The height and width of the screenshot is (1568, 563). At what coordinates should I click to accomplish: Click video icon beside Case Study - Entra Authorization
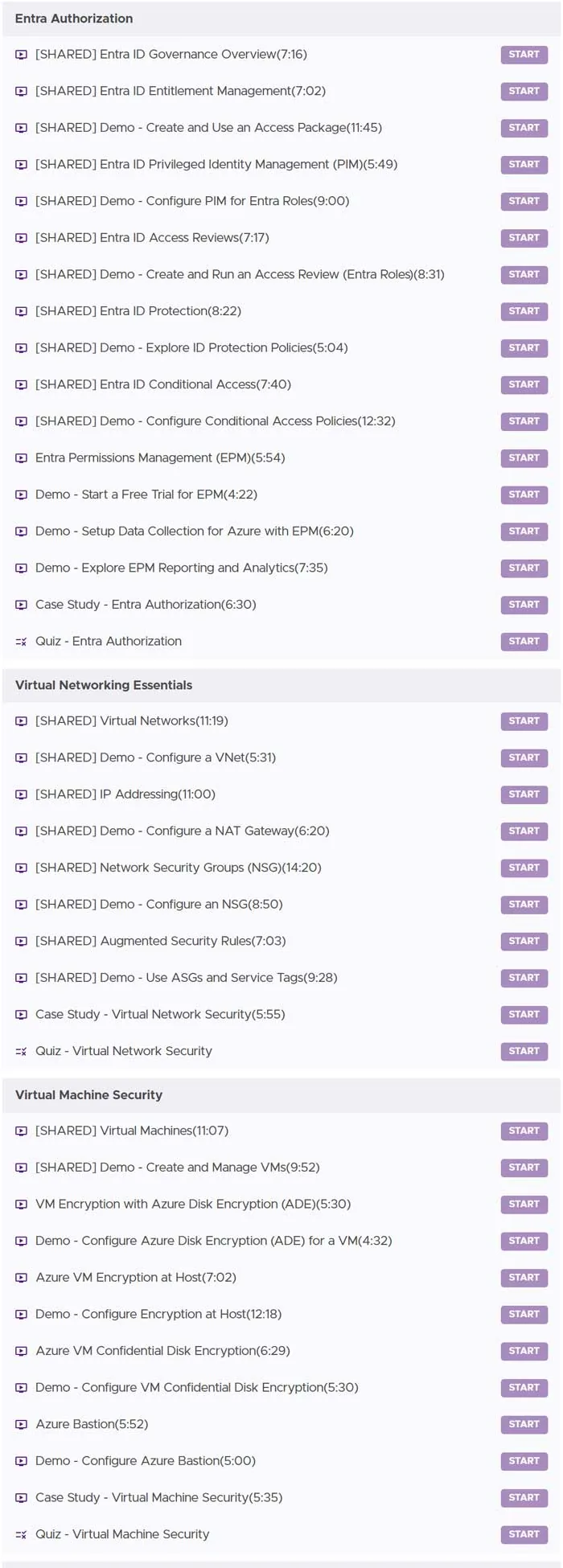tap(22, 605)
